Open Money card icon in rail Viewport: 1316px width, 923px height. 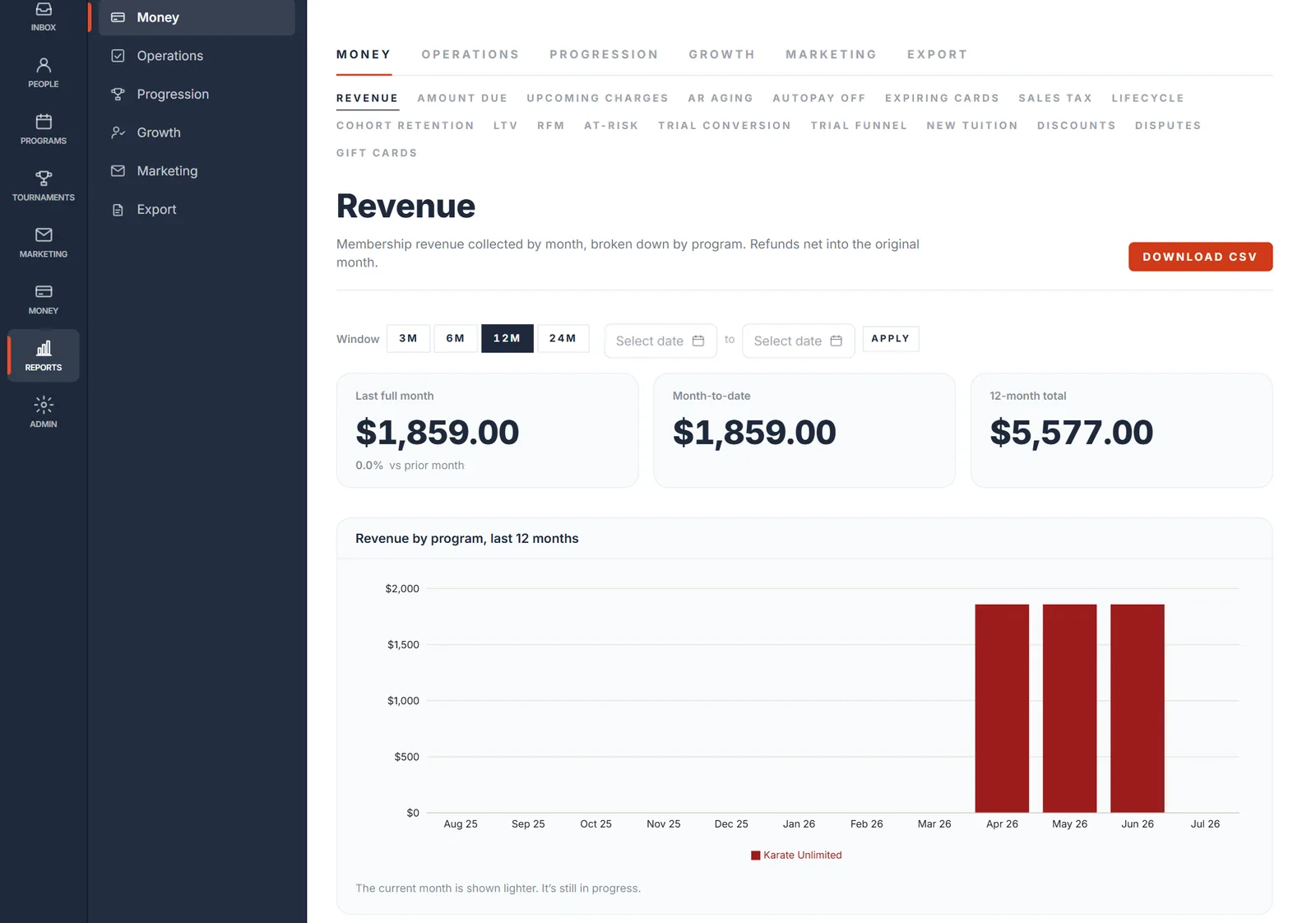(44, 291)
